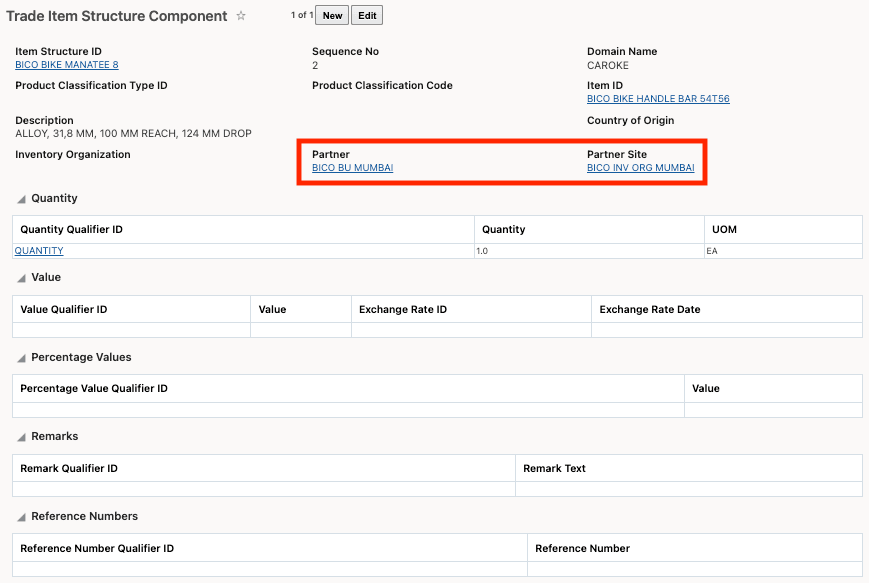
Task: Click the New button
Action: coord(332,16)
